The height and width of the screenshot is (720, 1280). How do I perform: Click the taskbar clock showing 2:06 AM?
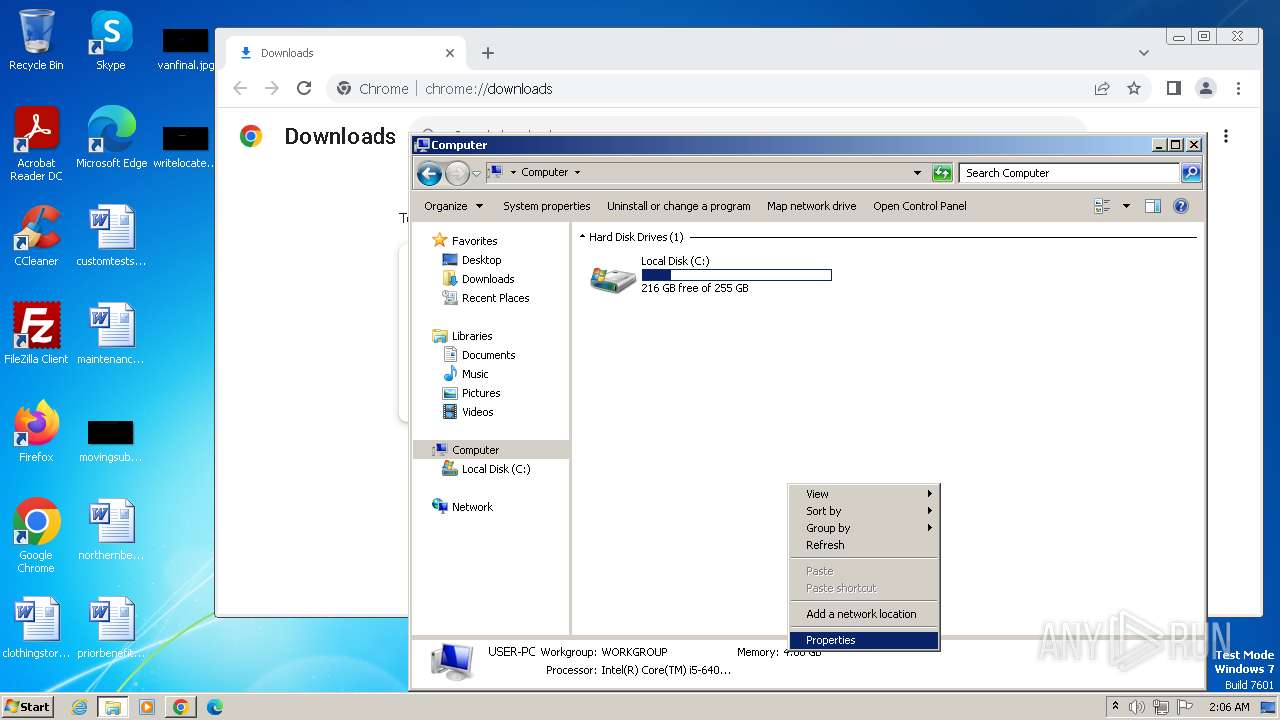1228,707
